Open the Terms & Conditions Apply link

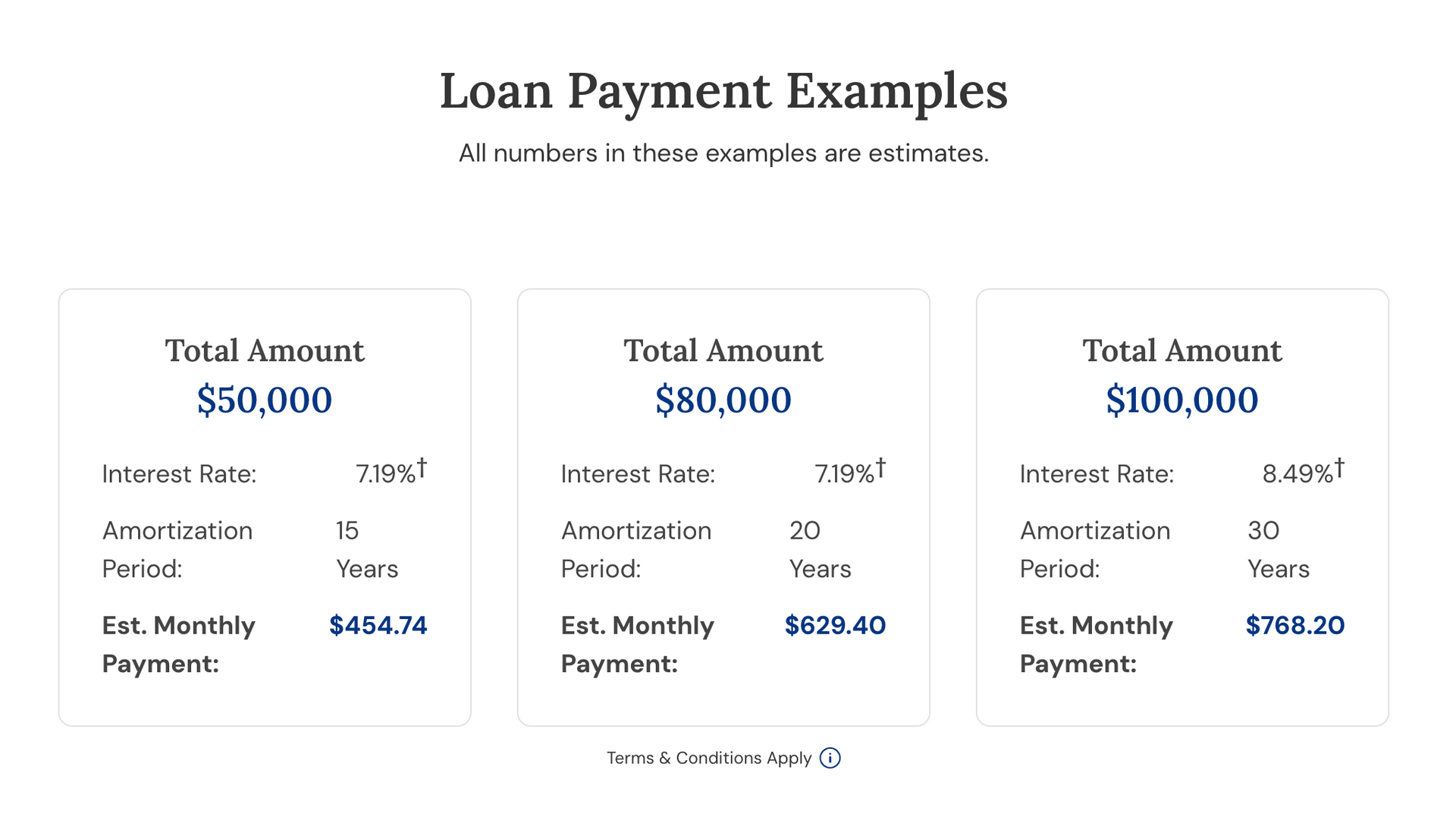click(x=709, y=758)
